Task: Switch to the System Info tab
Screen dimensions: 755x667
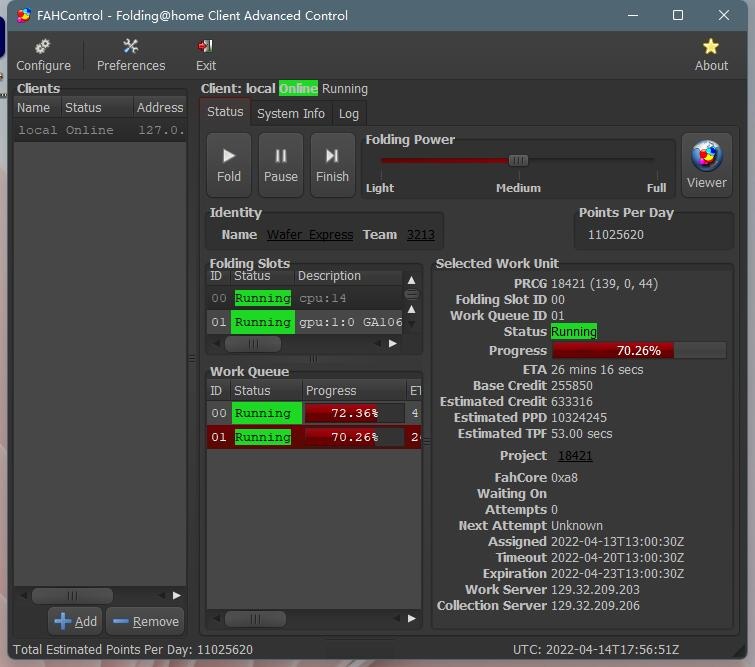Action: point(291,114)
